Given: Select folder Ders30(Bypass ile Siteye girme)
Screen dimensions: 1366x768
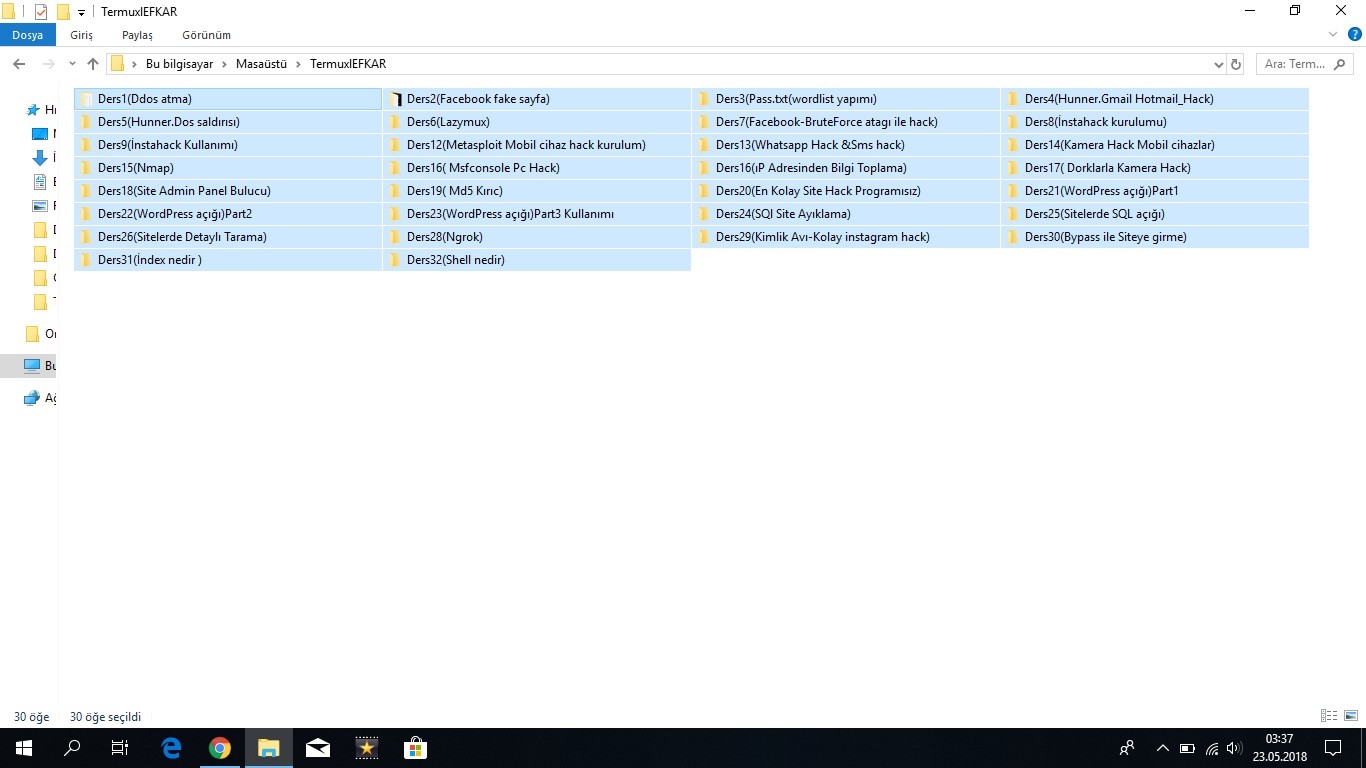Looking at the screenshot, I should (1155, 237).
